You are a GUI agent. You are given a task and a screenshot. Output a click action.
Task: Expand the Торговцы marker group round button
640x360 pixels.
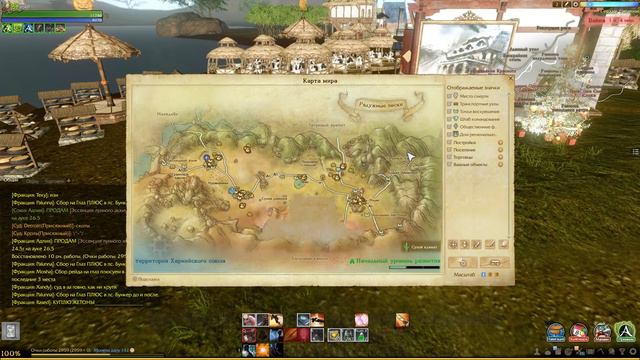(x=500, y=157)
